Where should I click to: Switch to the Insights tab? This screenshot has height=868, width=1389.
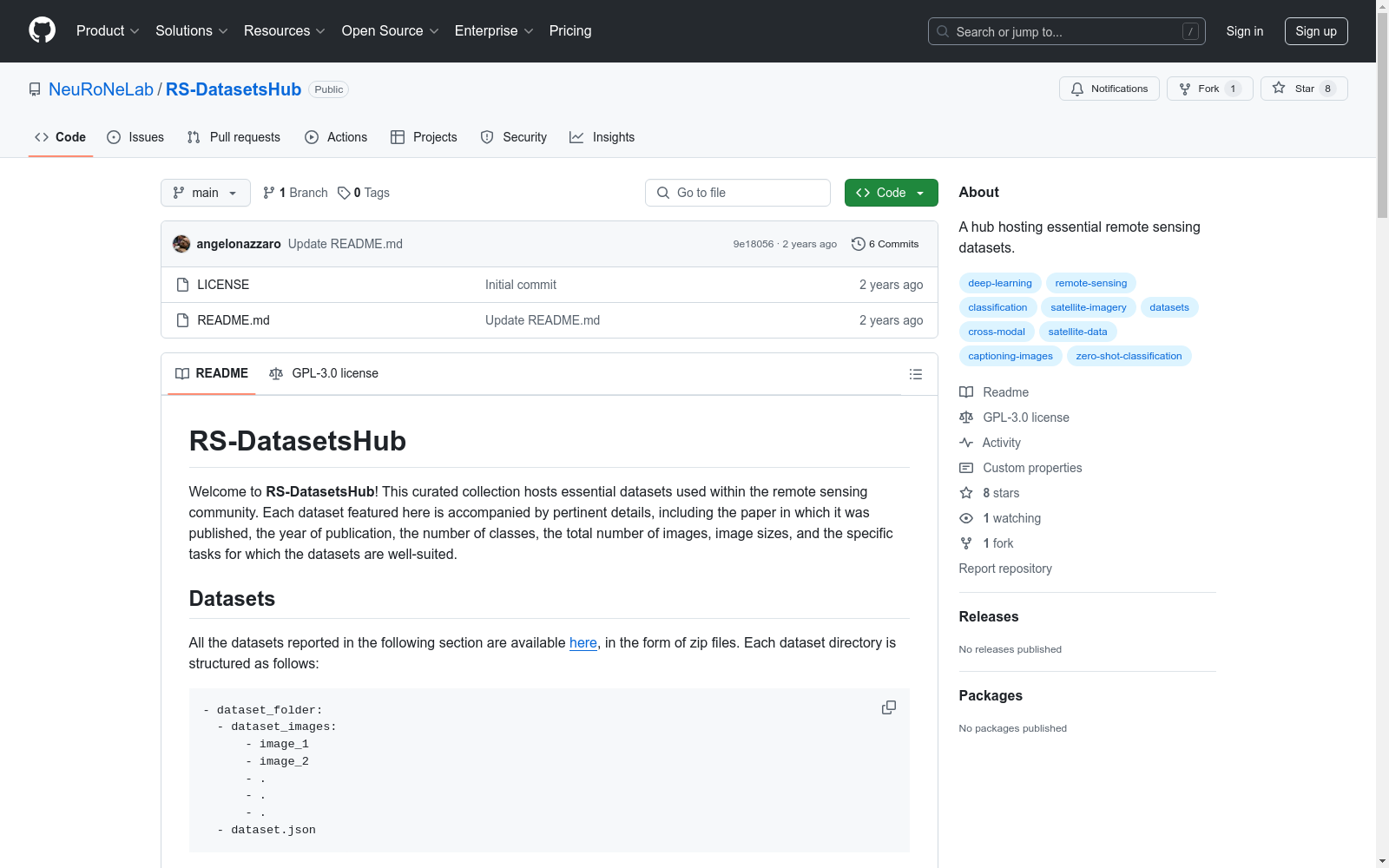602,137
